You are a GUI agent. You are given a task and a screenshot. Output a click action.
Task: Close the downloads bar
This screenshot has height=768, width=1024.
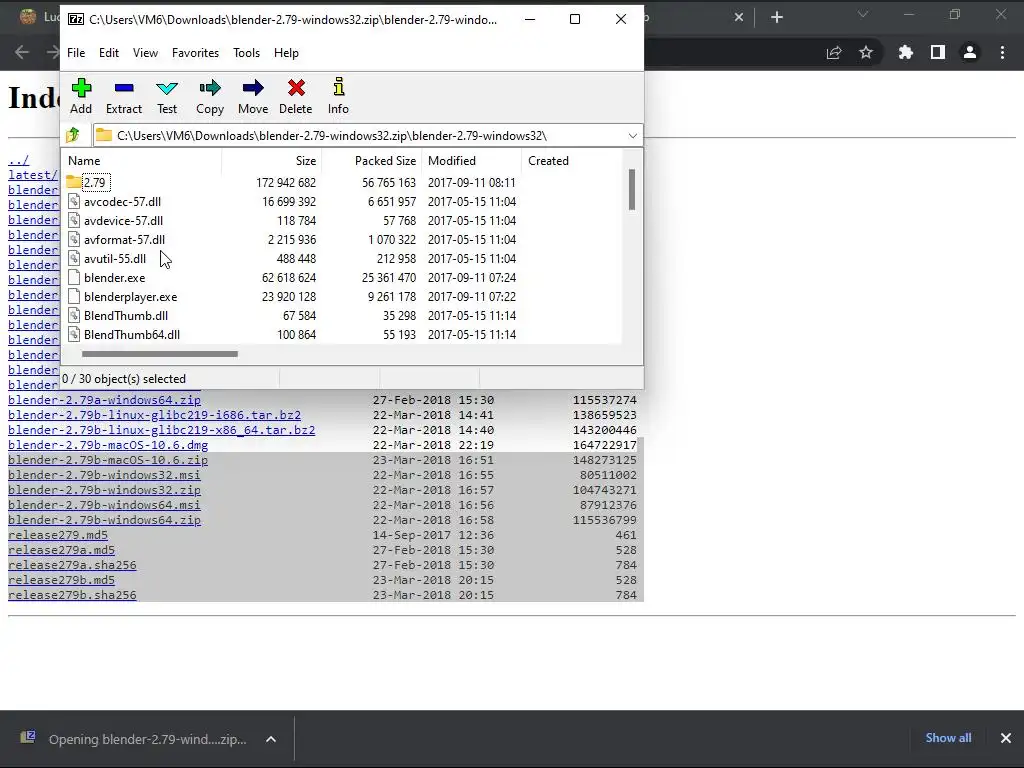coord(1006,738)
